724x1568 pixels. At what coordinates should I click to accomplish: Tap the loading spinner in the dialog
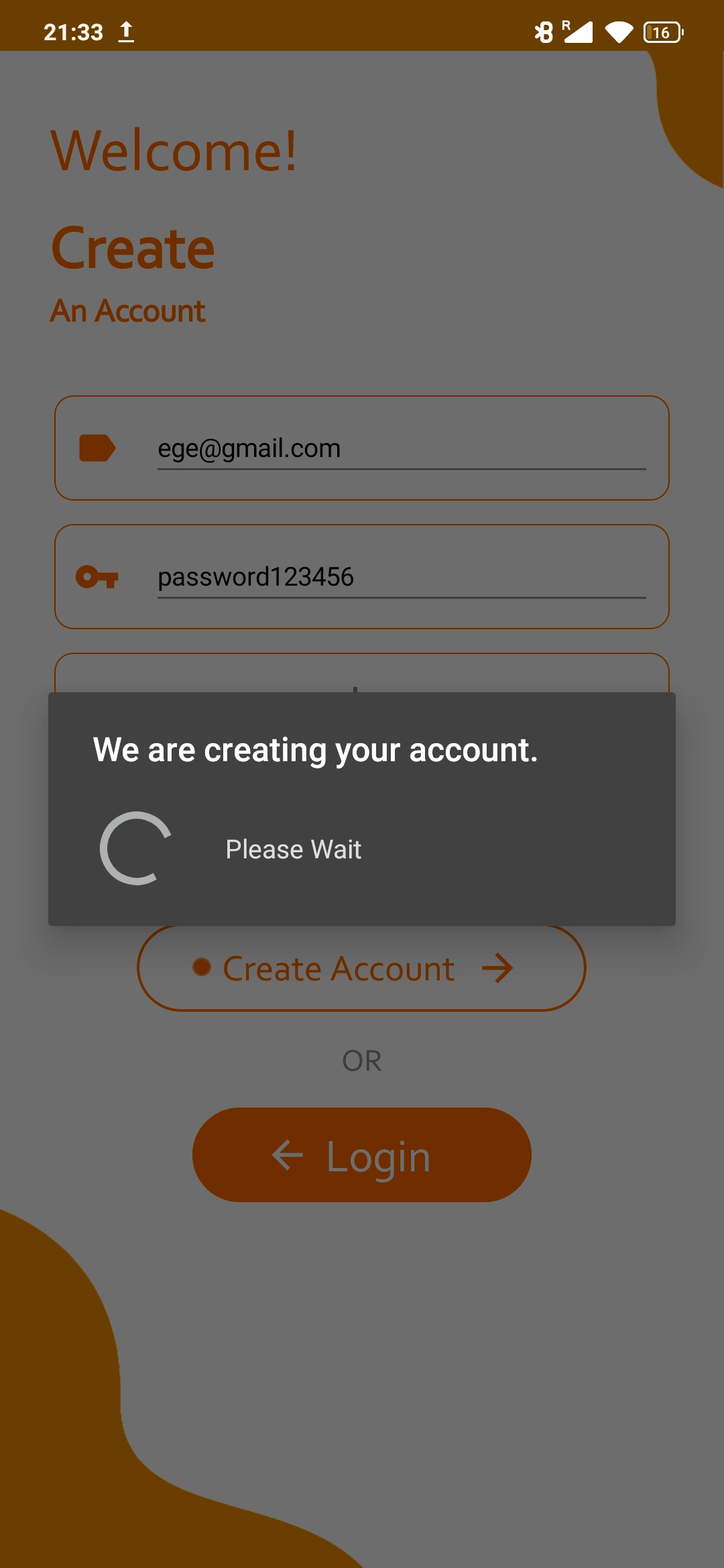click(x=136, y=848)
